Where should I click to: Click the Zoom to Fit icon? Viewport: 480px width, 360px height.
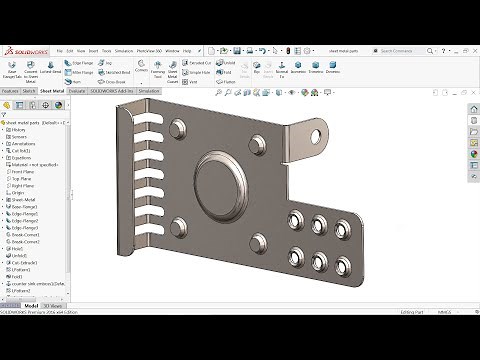(x=219, y=93)
